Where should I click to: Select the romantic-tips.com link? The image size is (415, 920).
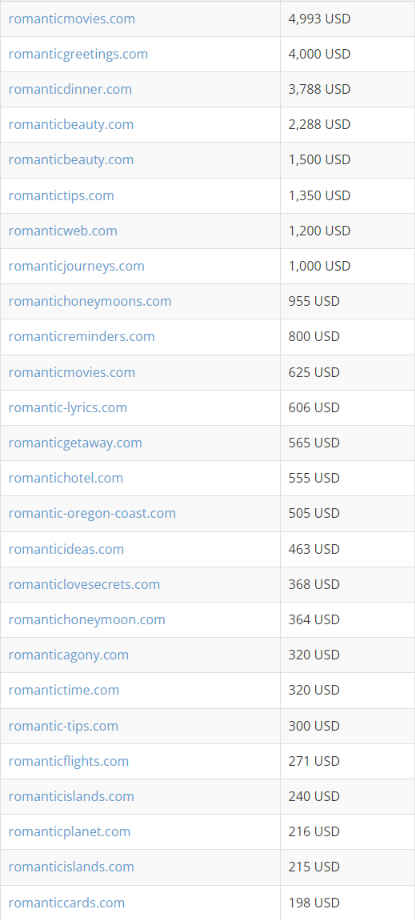pyautogui.click(x=63, y=726)
